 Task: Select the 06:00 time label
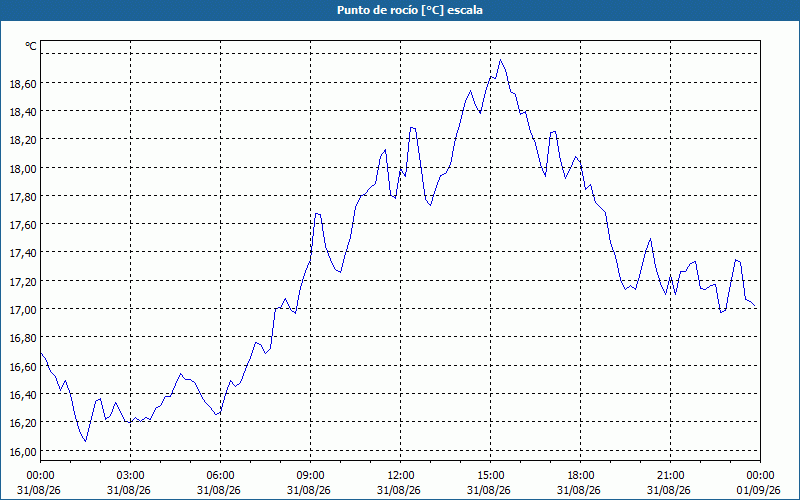click(220, 476)
